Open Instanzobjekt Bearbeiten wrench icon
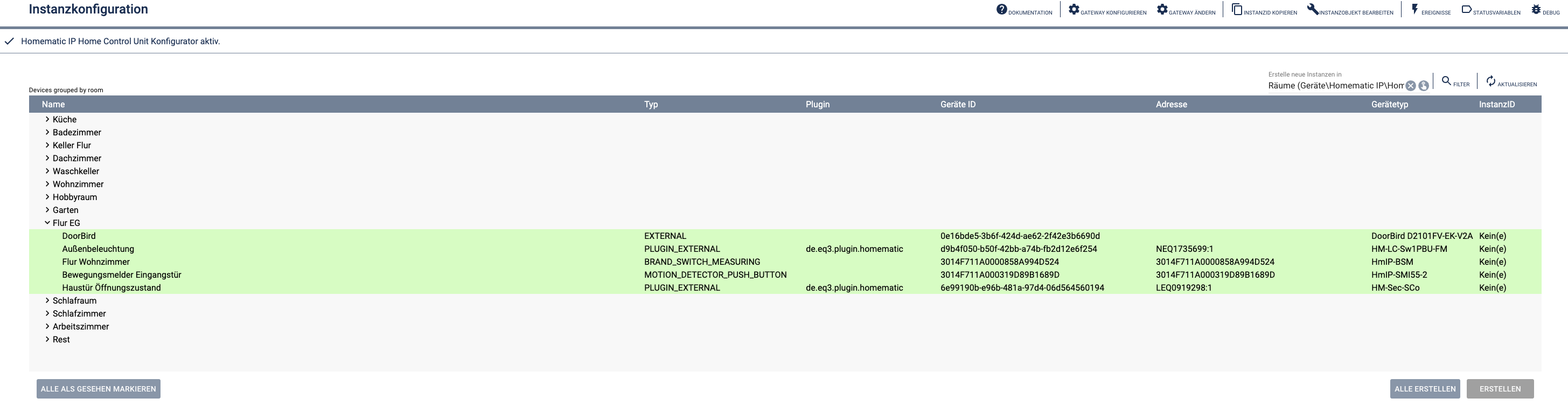 tap(1312, 10)
